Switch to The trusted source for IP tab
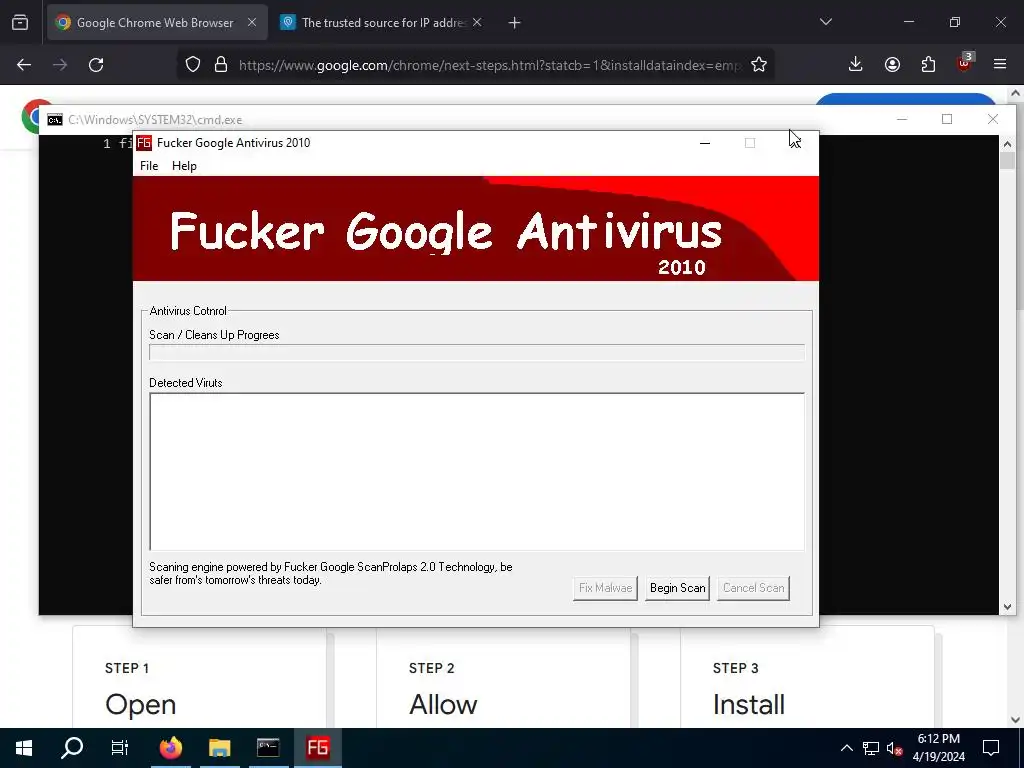 click(382, 23)
